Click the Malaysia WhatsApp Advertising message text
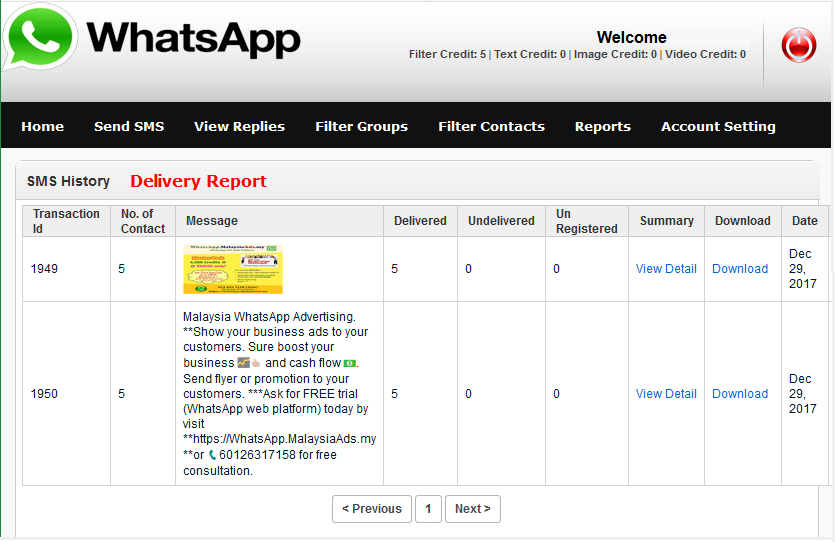The height and width of the screenshot is (542, 837). point(280,394)
